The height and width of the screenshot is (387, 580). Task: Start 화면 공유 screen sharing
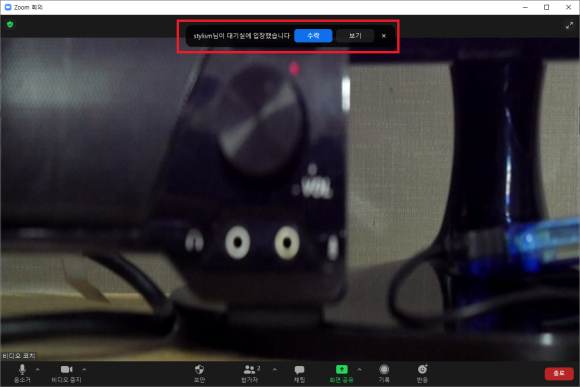click(341, 373)
